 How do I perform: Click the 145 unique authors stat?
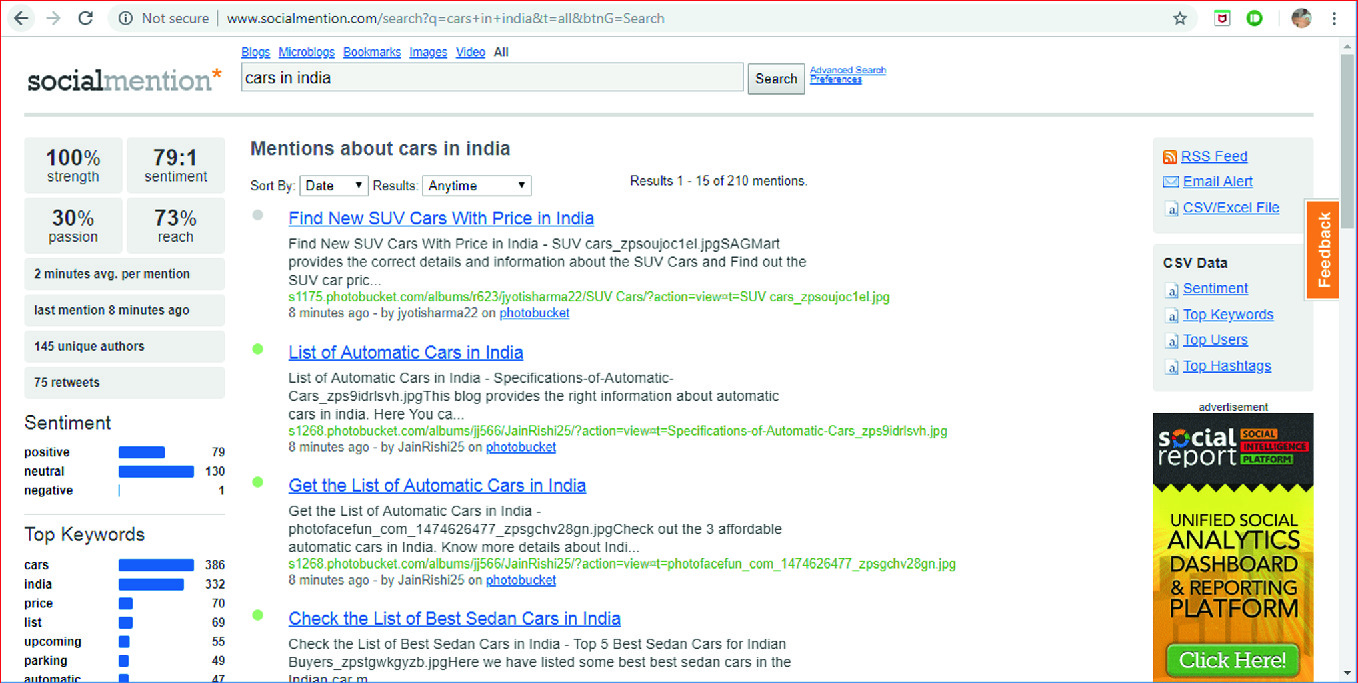pyautogui.click(x=125, y=347)
